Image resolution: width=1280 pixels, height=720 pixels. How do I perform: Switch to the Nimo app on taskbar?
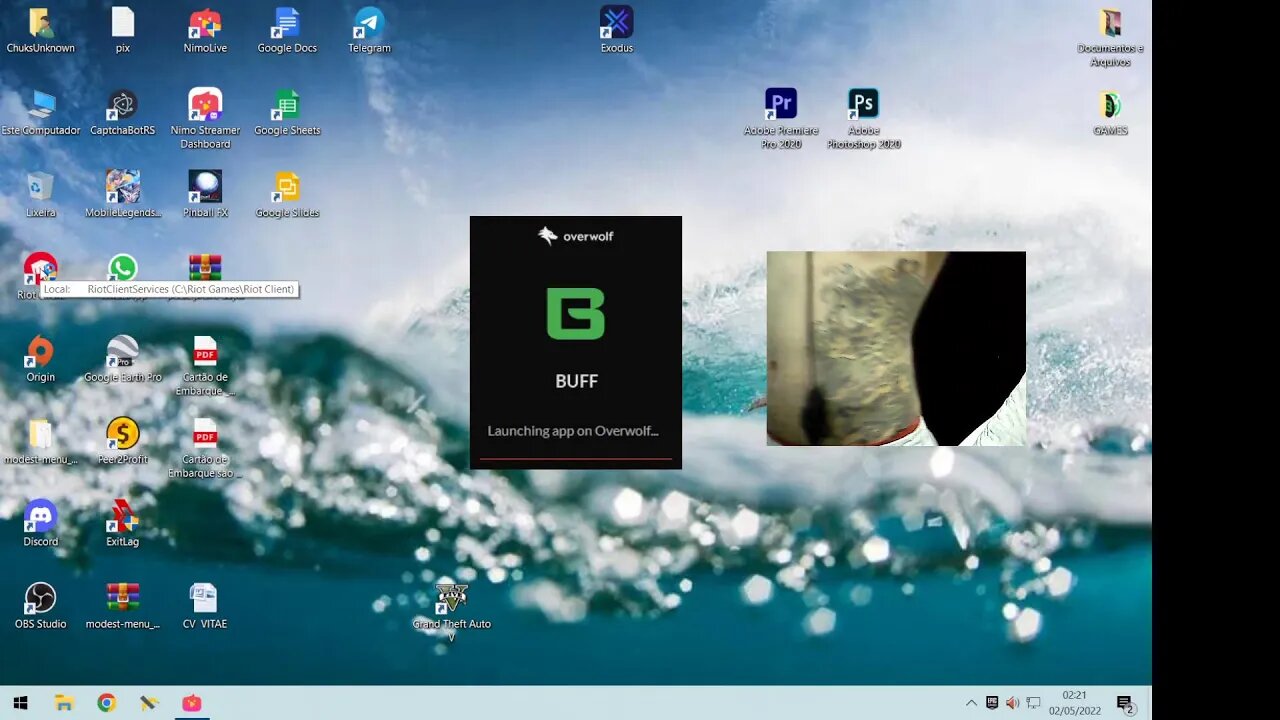coord(191,703)
